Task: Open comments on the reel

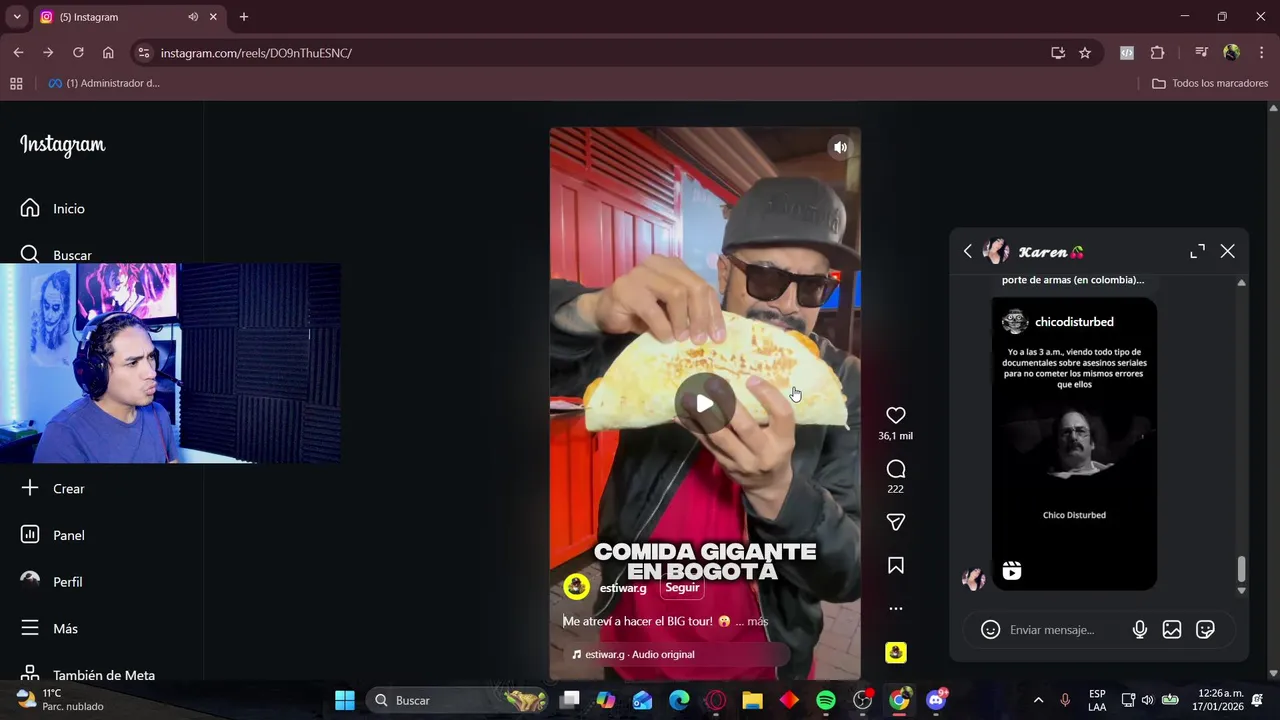Action: coord(895,469)
